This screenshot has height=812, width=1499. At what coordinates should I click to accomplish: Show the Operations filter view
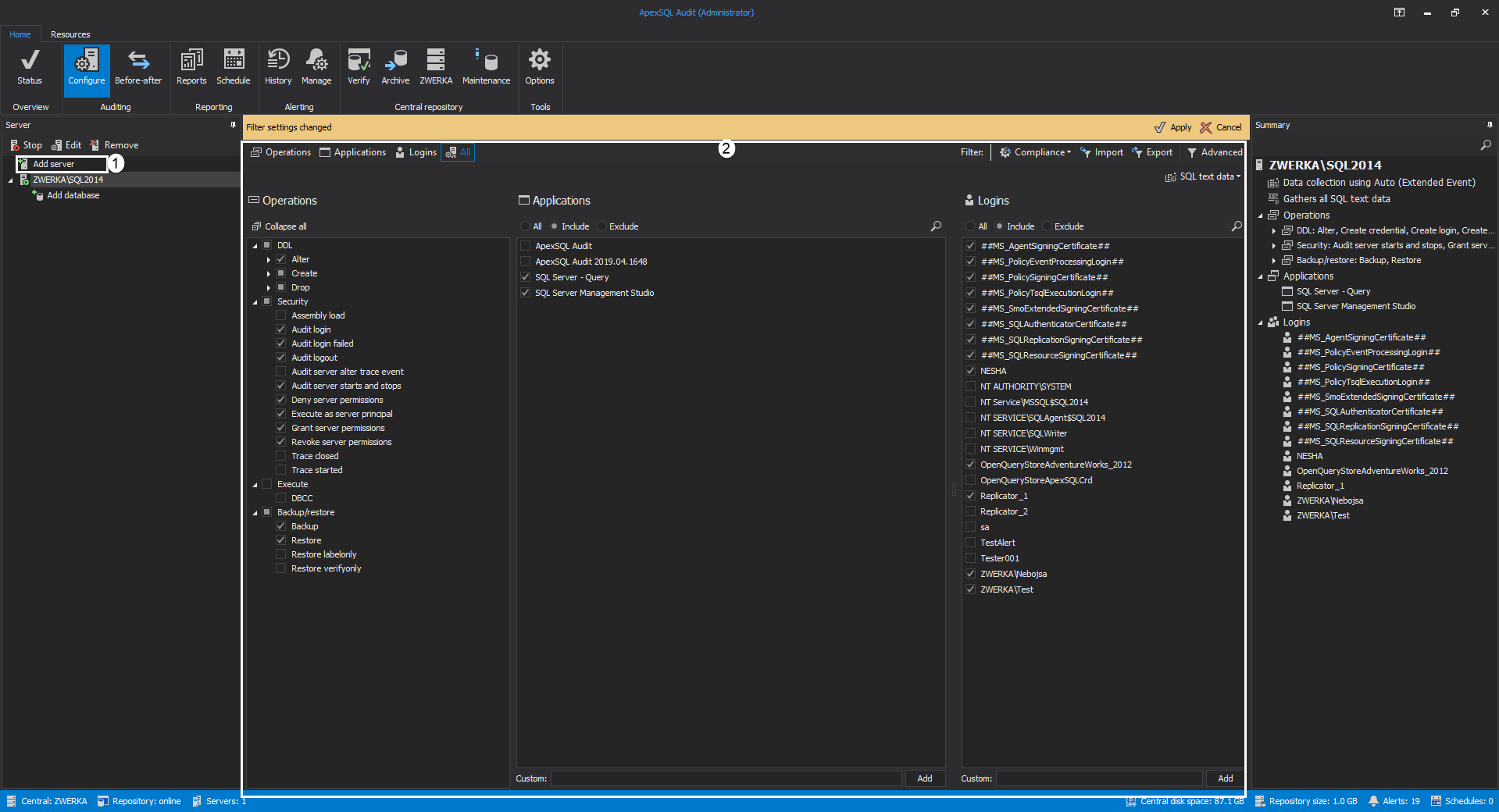280,152
